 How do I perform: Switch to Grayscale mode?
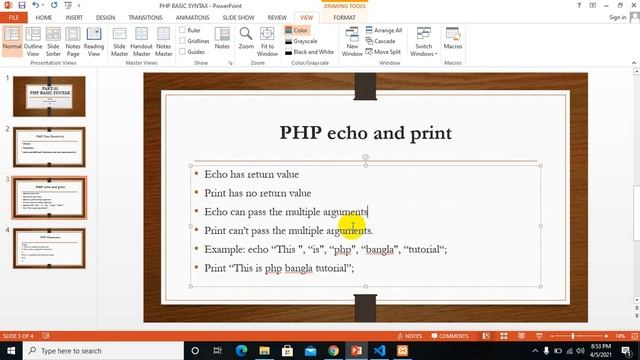(x=301, y=41)
